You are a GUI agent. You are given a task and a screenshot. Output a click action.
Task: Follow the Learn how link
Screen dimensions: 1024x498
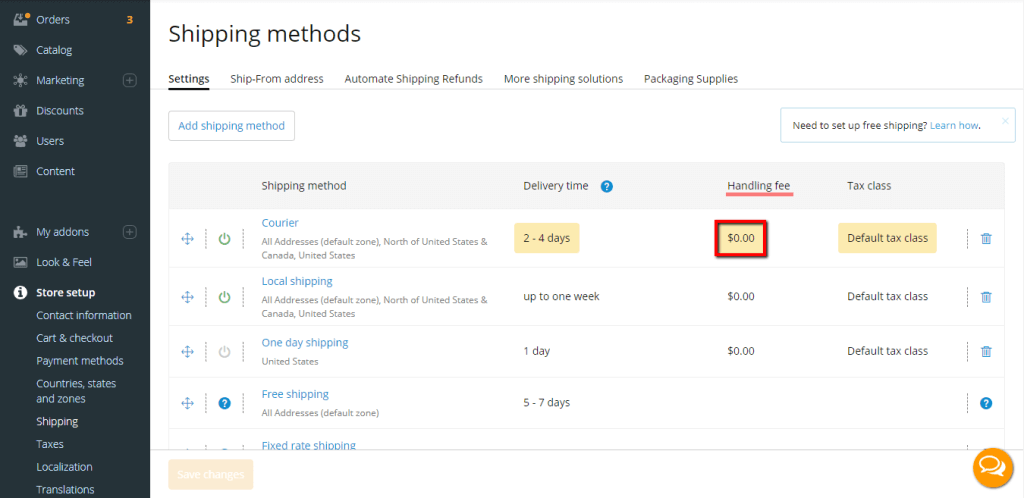tap(954, 125)
